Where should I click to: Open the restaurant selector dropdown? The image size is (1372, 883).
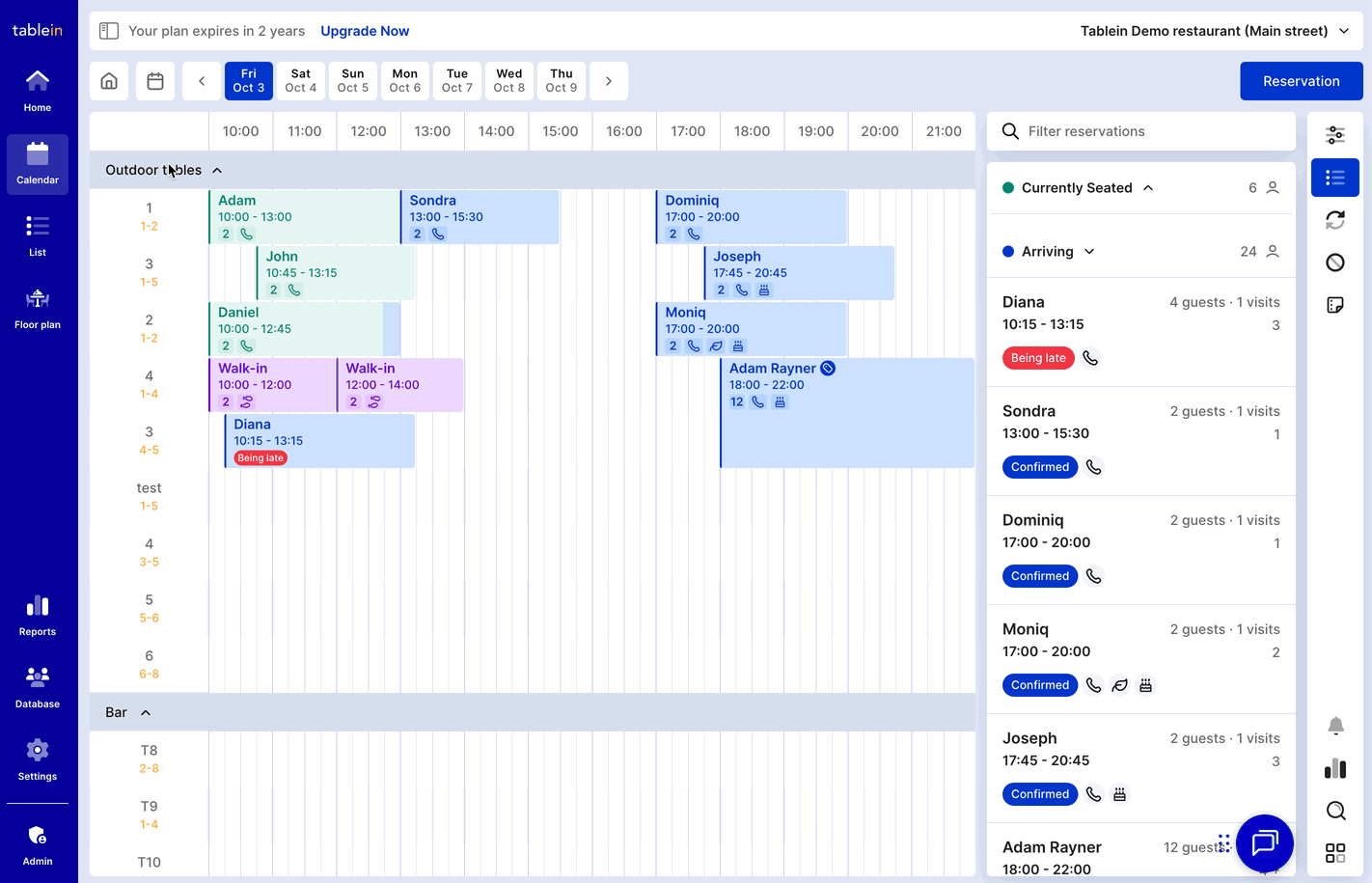(1215, 31)
